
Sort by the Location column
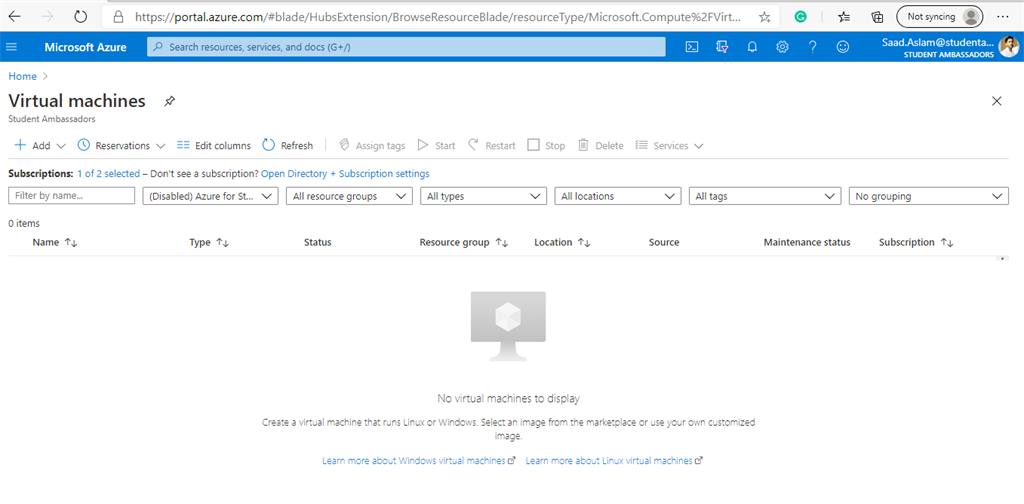(562, 242)
